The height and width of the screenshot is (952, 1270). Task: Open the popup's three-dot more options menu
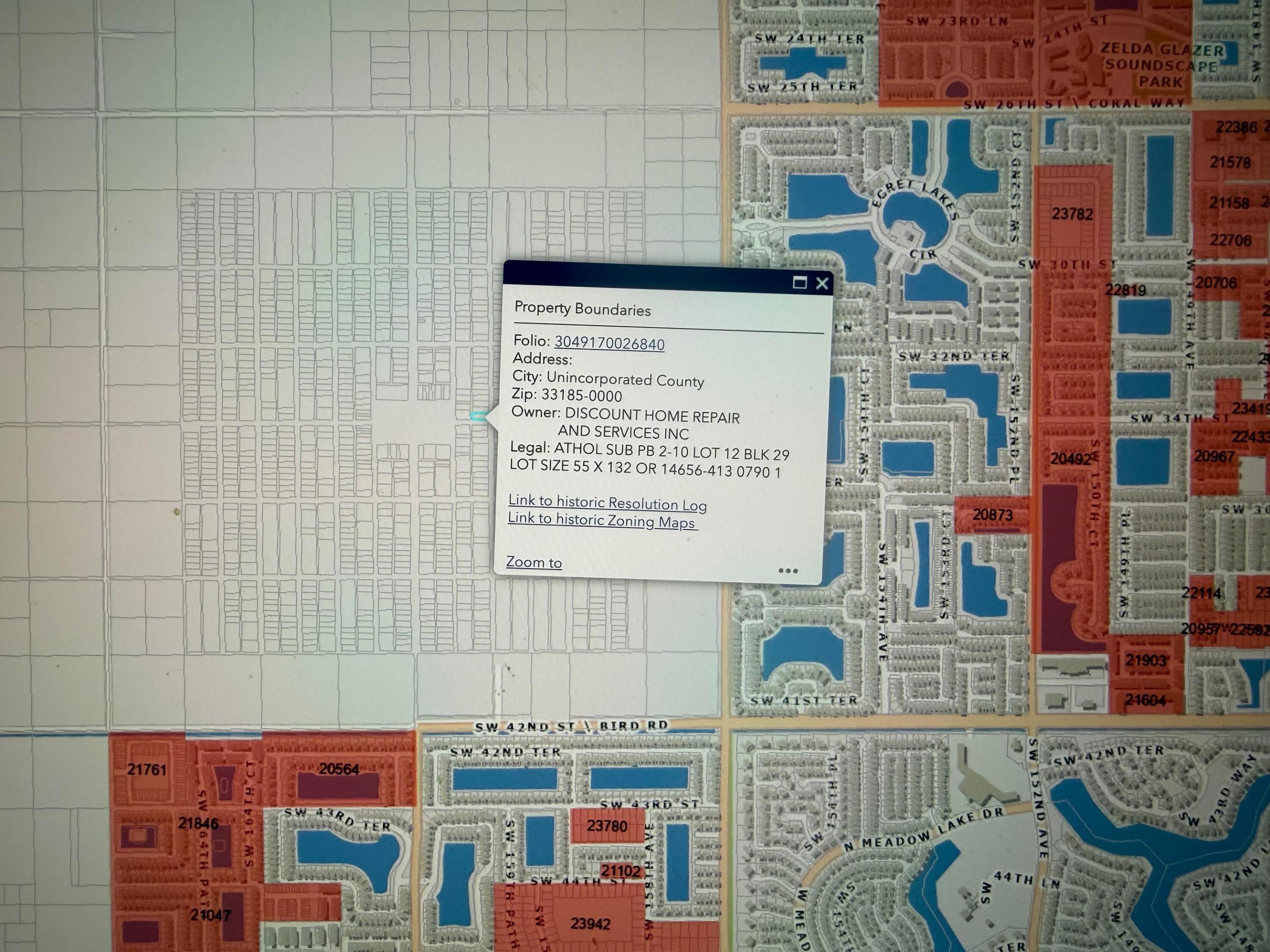click(x=788, y=570)
